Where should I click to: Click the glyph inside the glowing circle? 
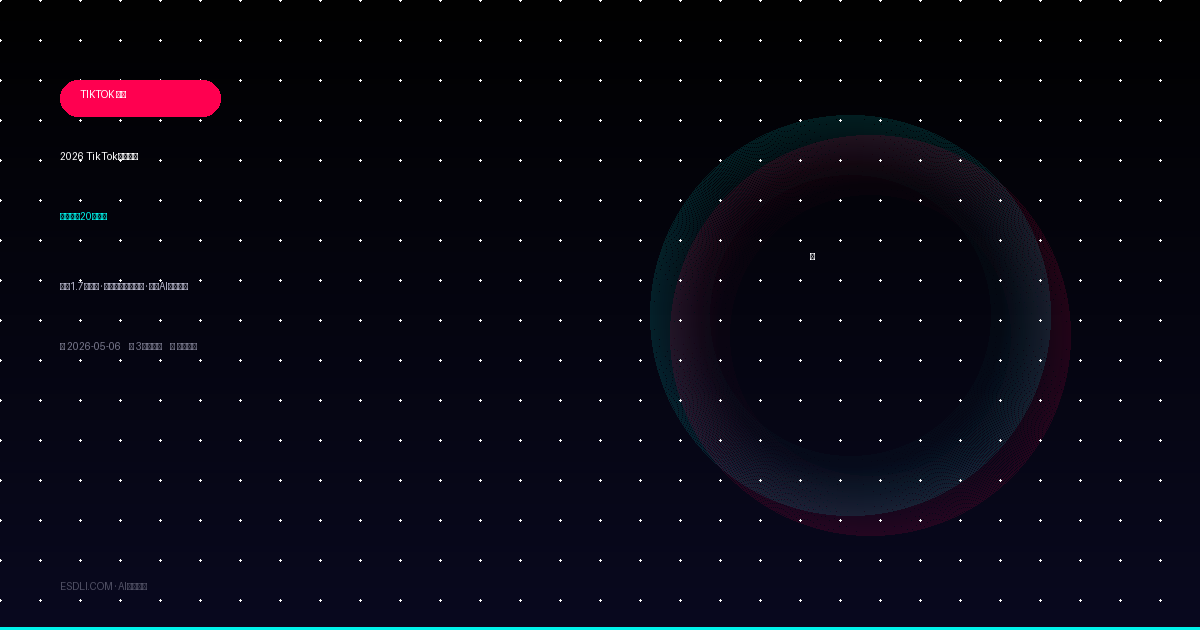point(812,256)
